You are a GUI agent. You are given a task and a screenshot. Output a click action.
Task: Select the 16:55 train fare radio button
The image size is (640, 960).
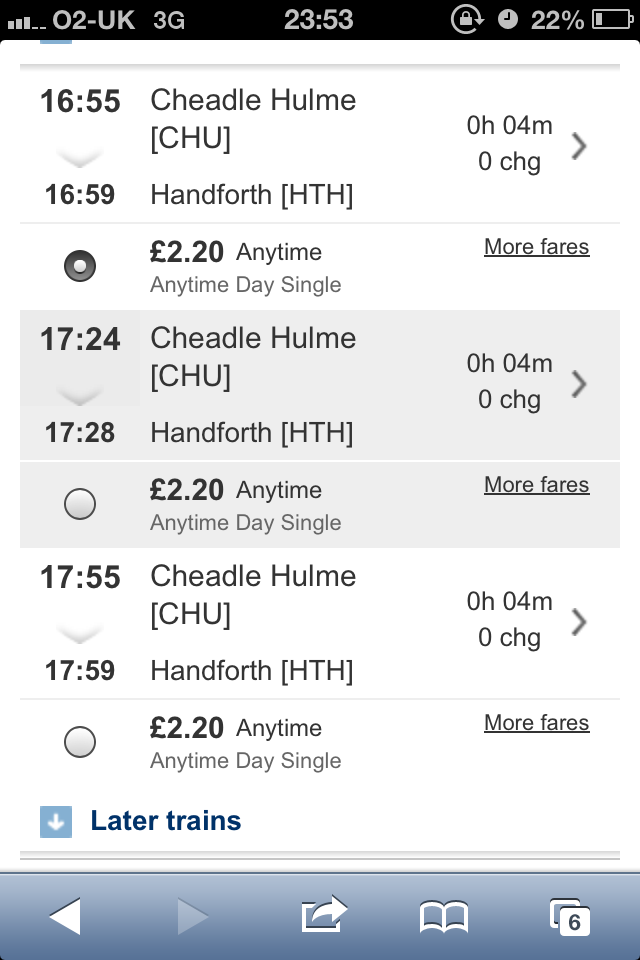coord(80,267)
